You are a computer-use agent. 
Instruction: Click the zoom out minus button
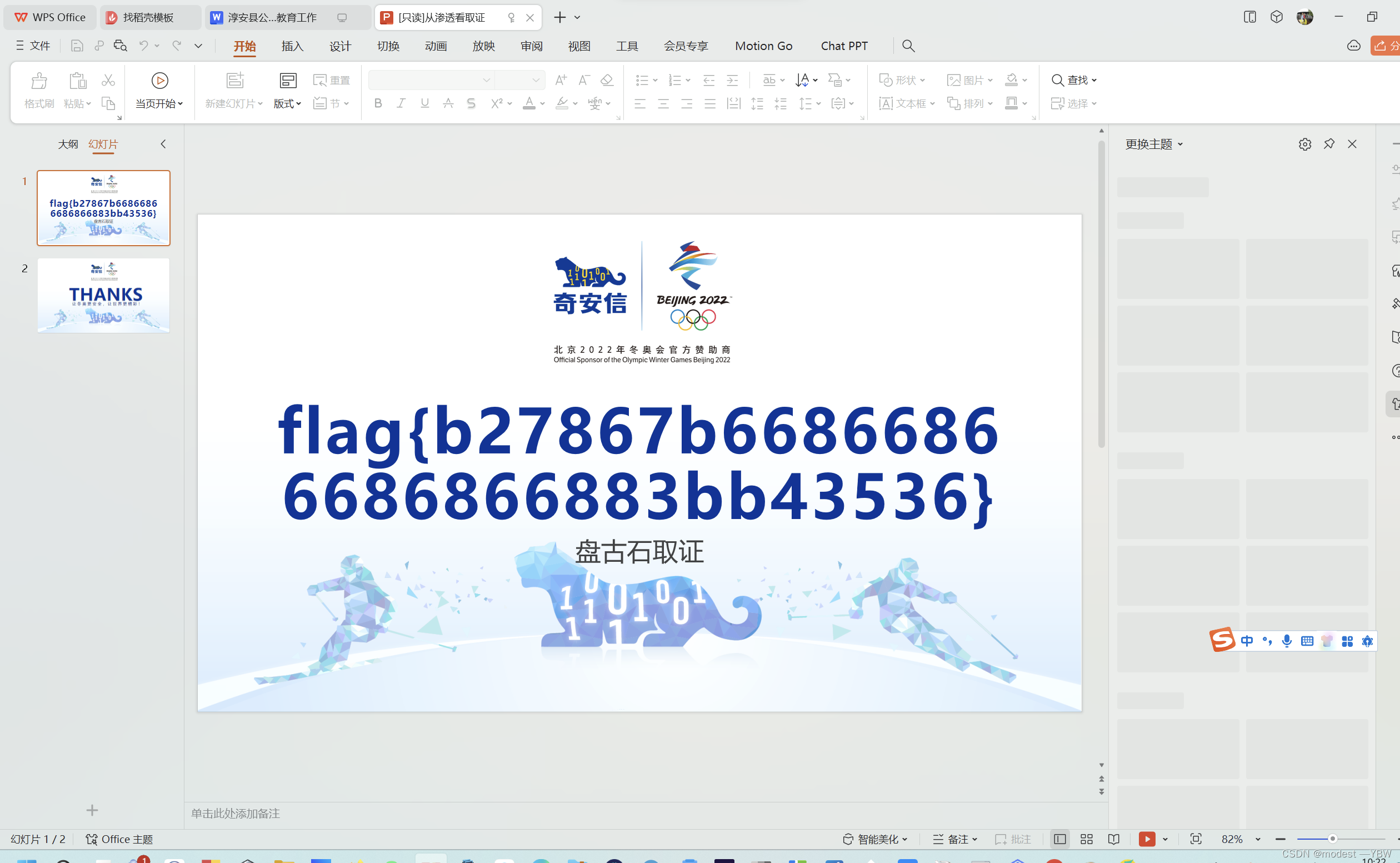(x=1280, y=839)
